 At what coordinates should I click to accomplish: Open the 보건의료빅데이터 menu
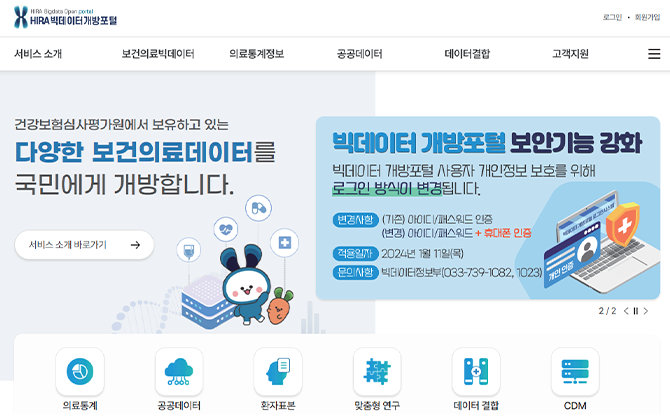click(x=158, y=54)
